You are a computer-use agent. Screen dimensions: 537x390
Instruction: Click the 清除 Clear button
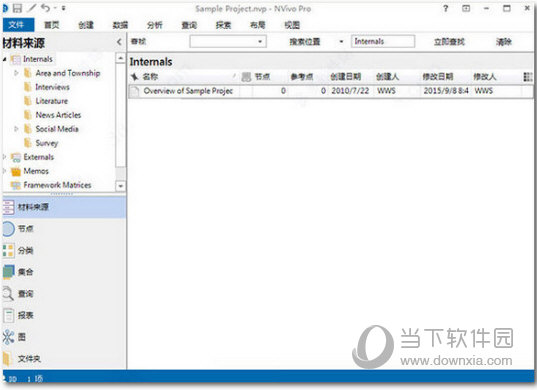pos(503,42)
